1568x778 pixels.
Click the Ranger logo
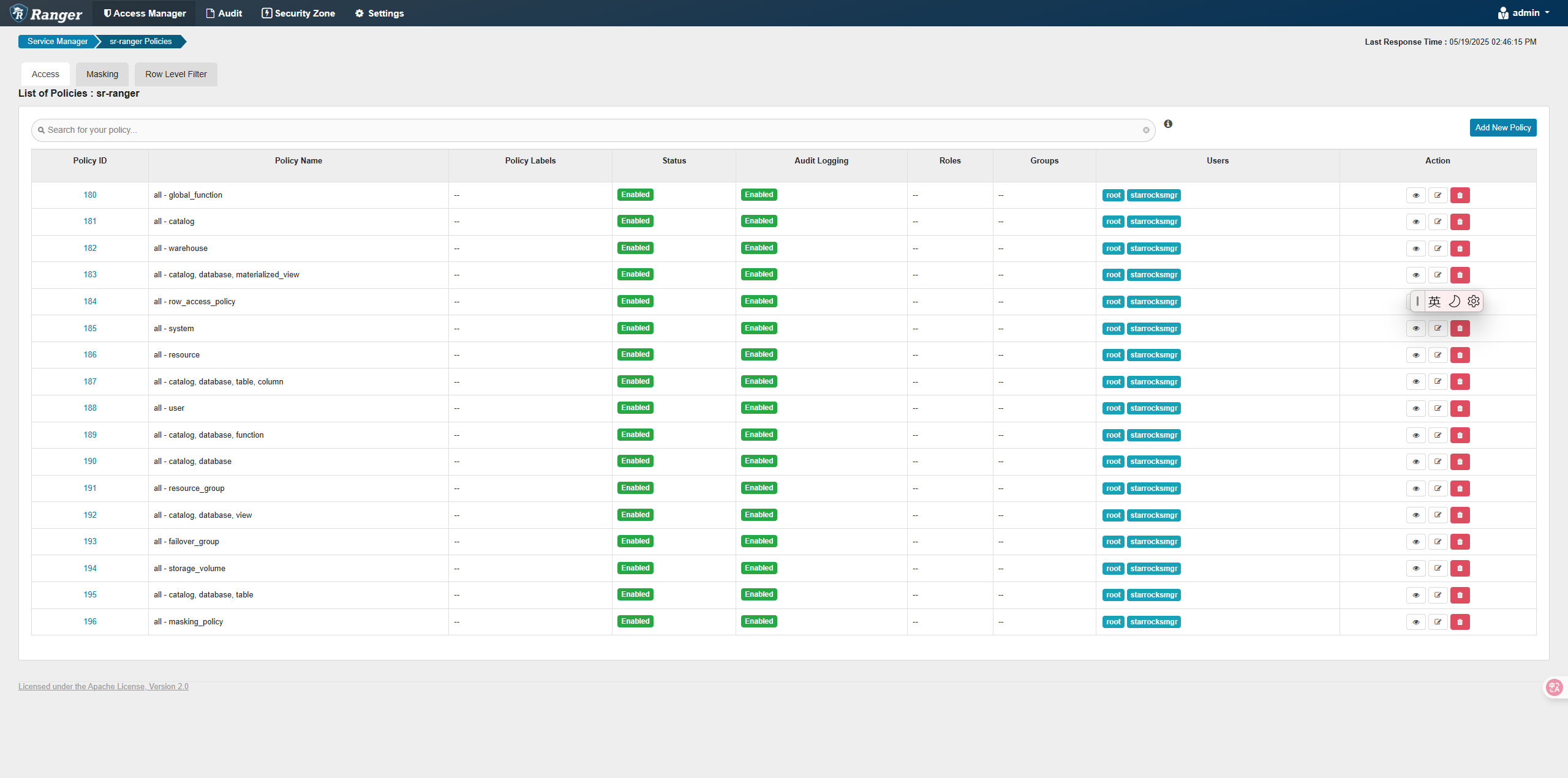pos(47,13)
